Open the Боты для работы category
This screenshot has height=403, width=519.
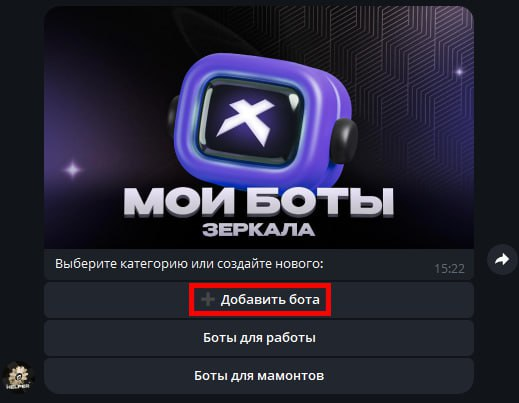click(x=259, y=338)
